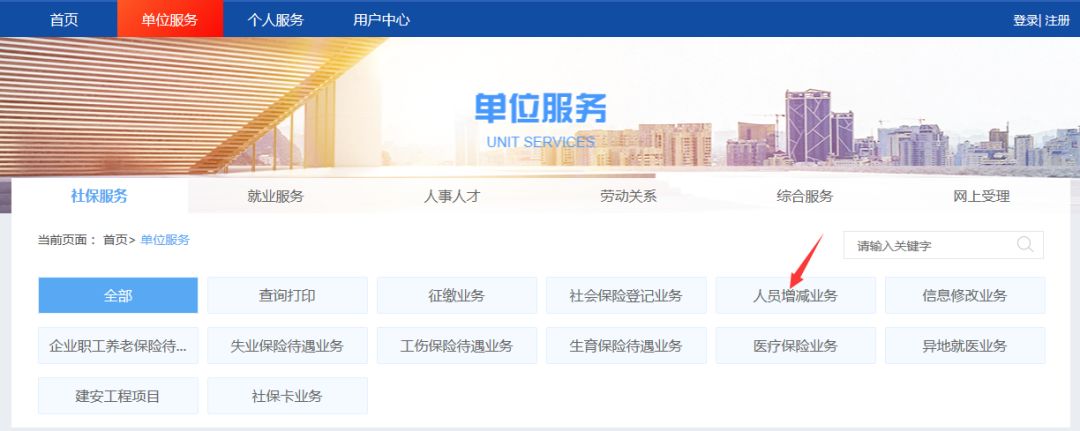The height and width of the screenshot is (431, 1080).
Task: Open the 首页 navigation menu item
Action: [x=63, y=19]
